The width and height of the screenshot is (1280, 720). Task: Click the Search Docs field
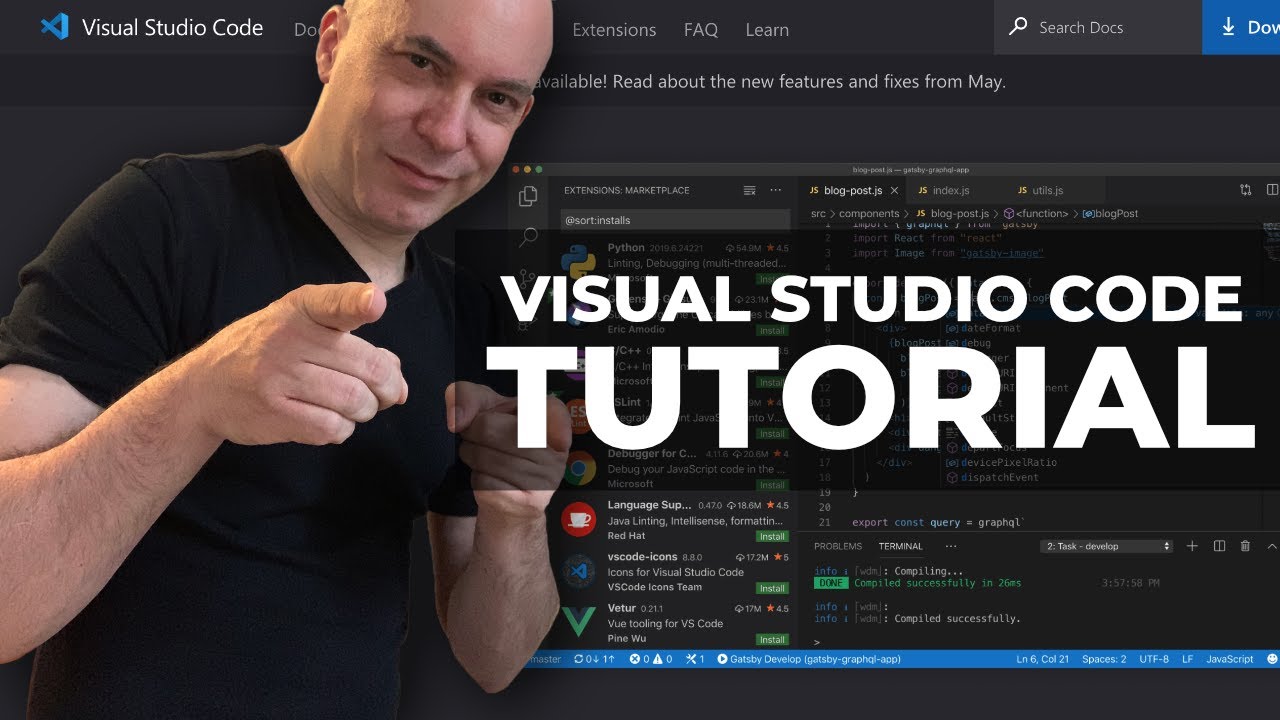point(1098,27)
